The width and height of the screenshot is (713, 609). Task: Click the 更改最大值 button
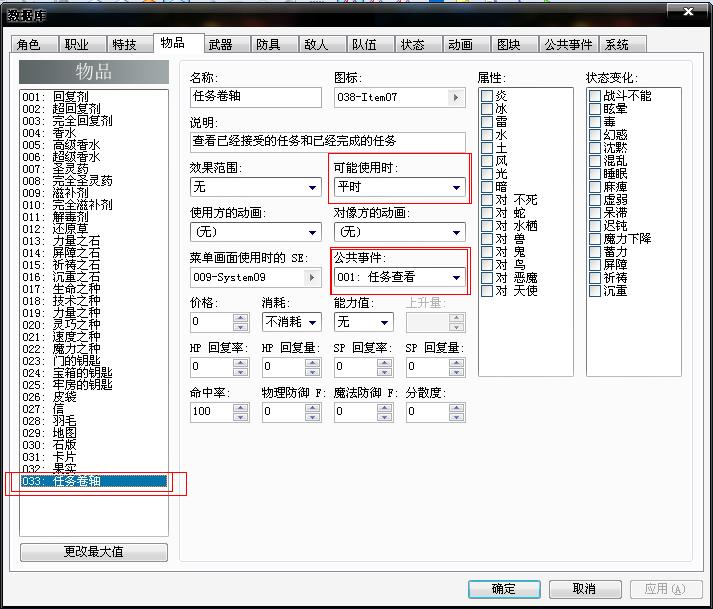click(94, 552)
